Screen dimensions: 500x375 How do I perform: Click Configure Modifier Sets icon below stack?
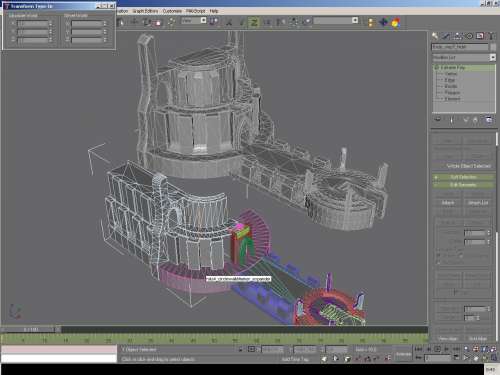pos(489,119)
